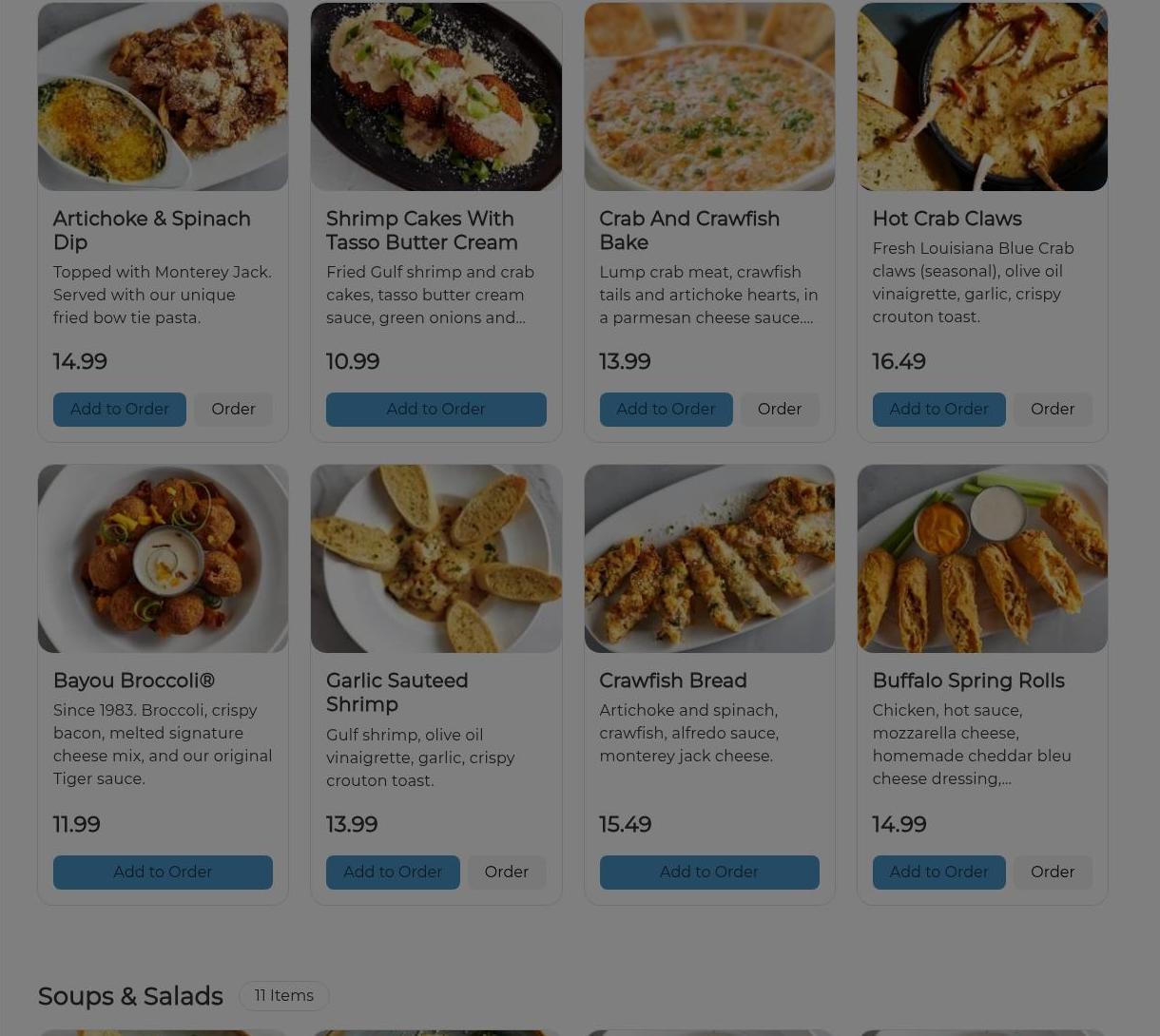Open the Artichoke & Spinach Dip photo

163,96
